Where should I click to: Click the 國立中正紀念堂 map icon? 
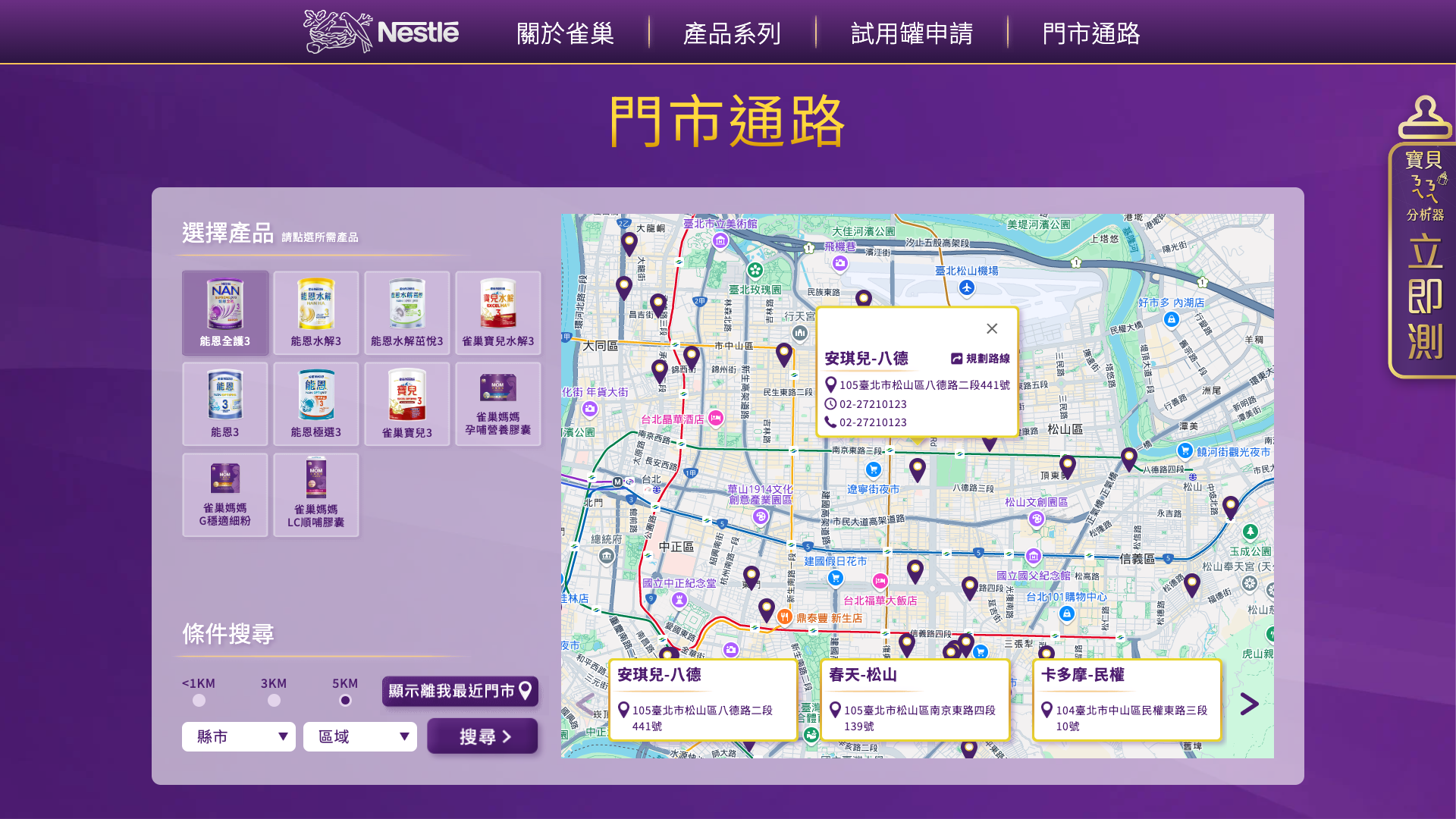679,600
